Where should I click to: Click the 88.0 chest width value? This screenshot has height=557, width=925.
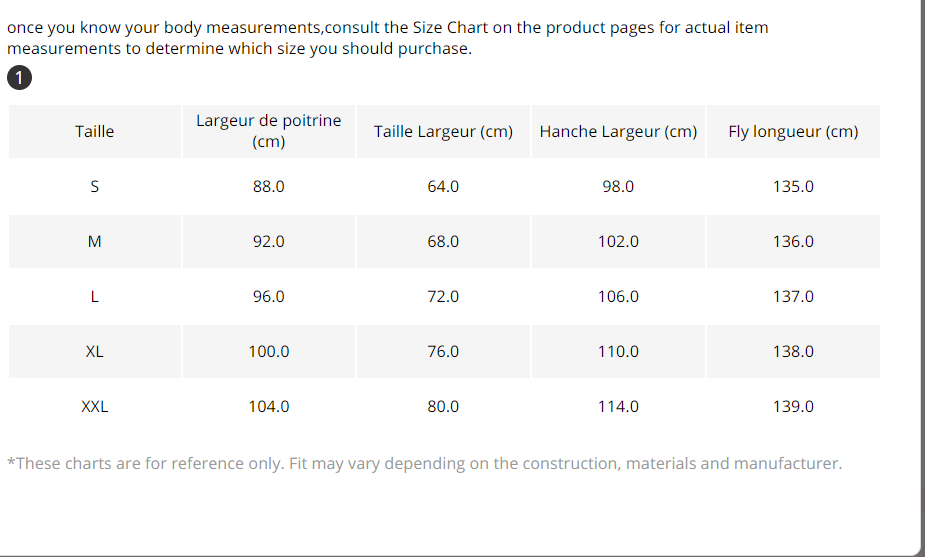tap(268, 187)
